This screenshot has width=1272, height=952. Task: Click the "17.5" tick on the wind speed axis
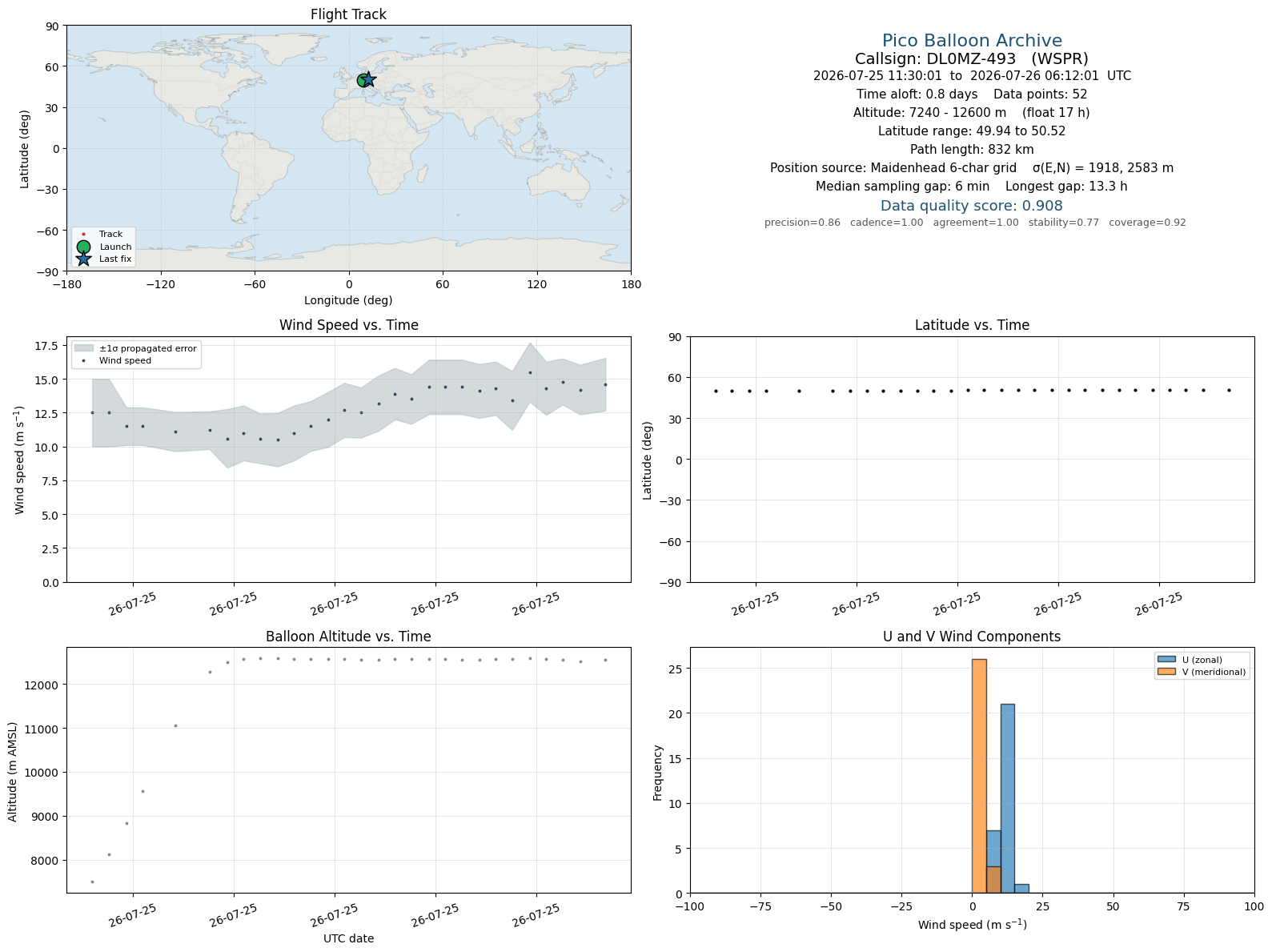tap(47, 346)
